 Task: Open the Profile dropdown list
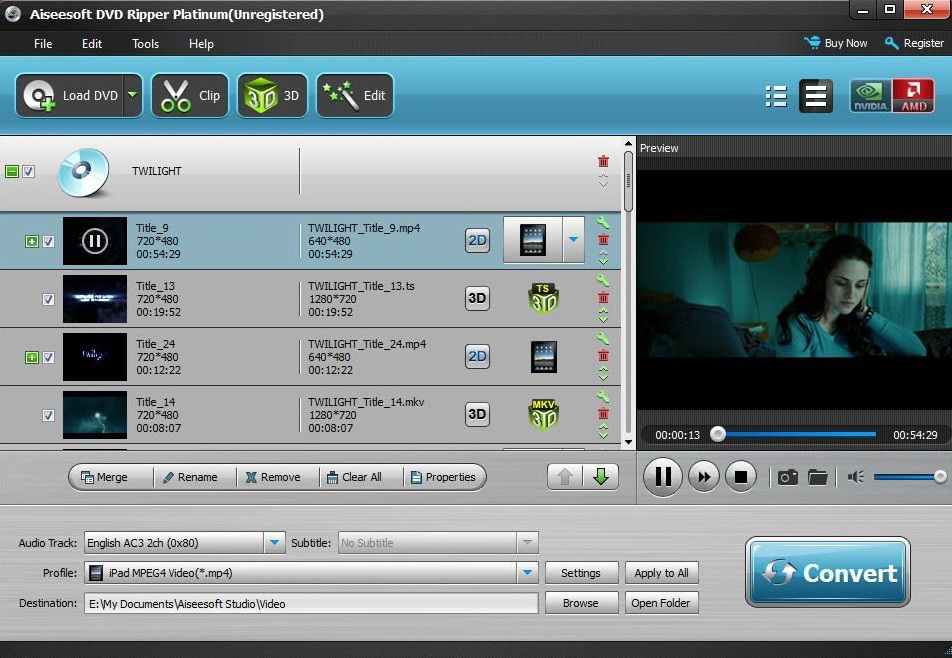point(527,573)
